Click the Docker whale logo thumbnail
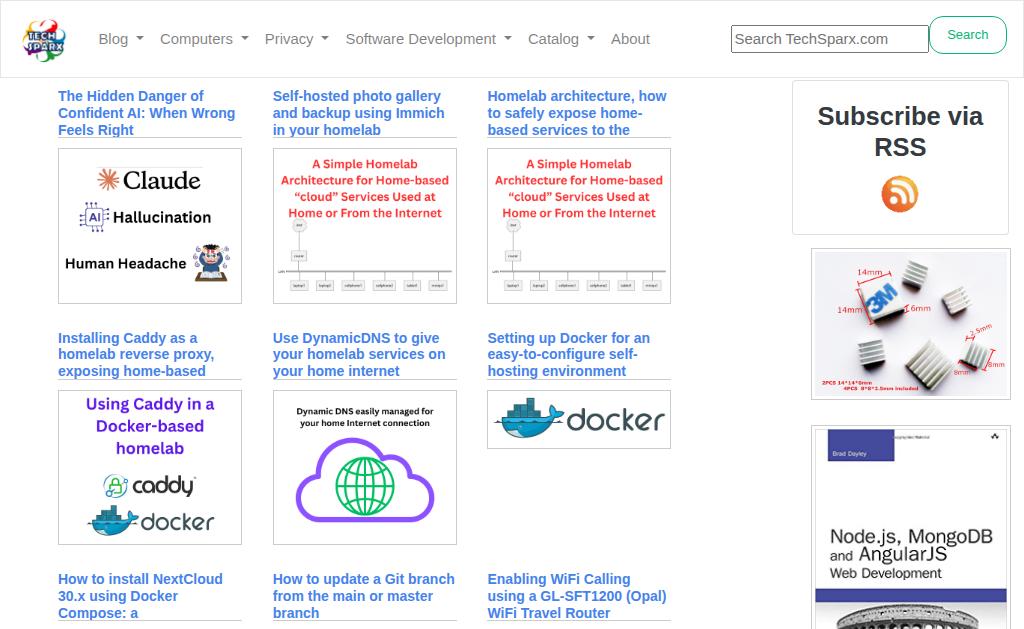This screenshot has height=629, width=1024. [x=579, y=419]
